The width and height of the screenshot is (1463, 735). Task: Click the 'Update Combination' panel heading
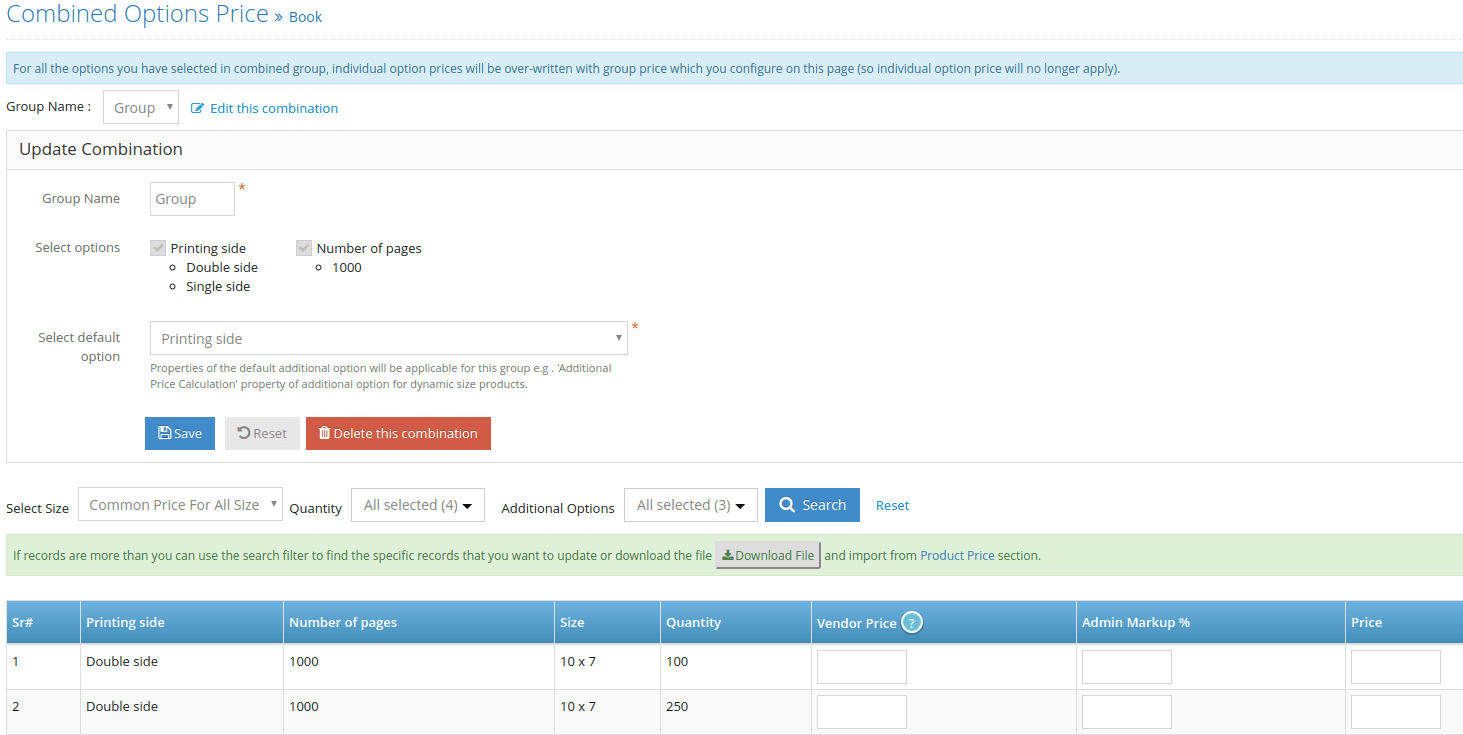(x=101, y=149)
